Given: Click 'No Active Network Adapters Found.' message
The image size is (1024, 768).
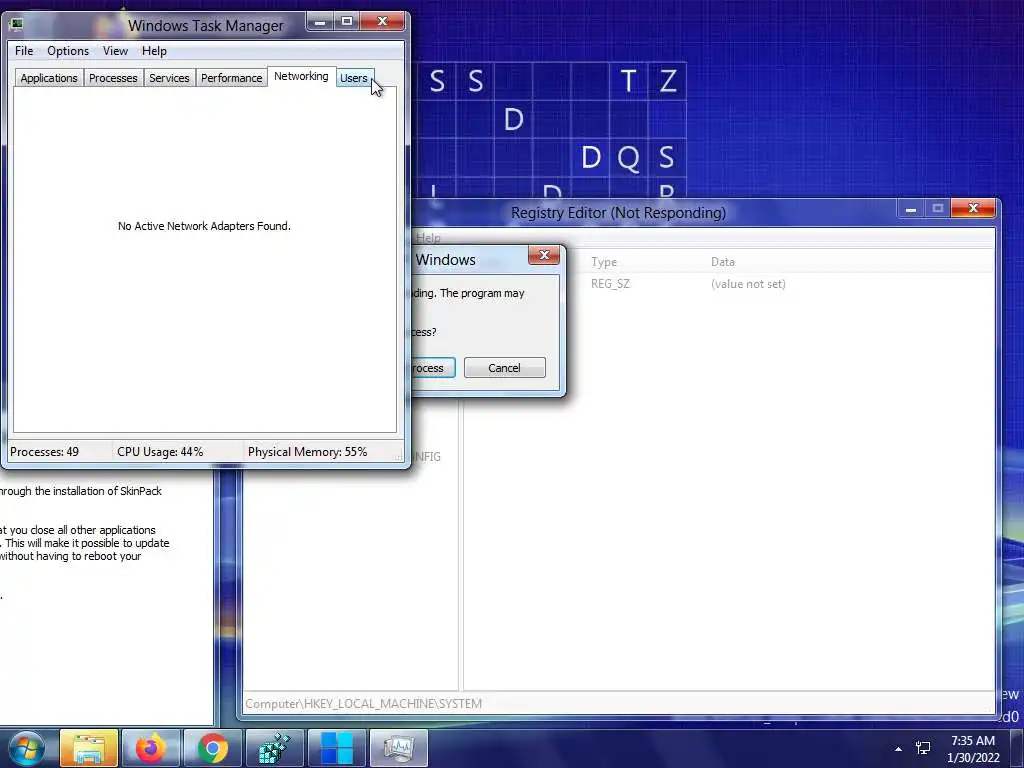Looking at the screenshot, I should click(204, 226).
